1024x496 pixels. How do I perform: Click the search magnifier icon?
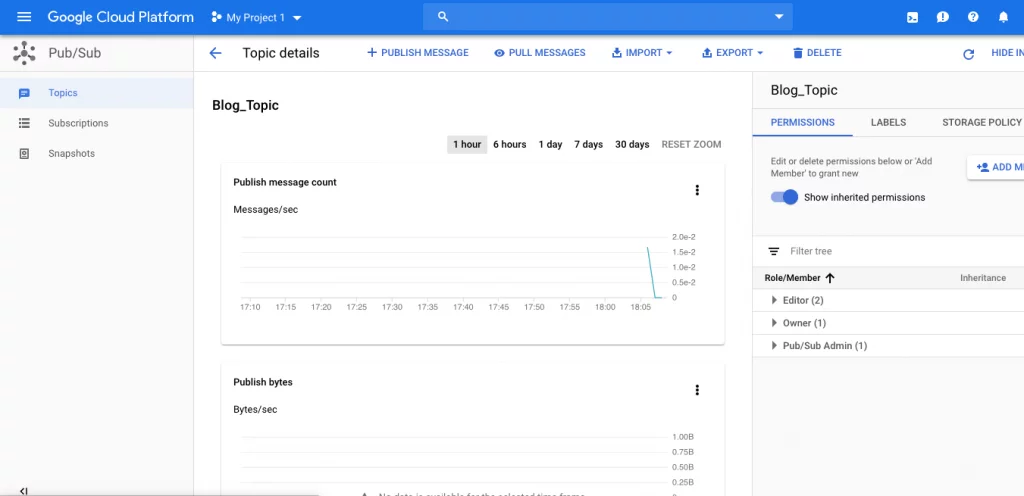click(x=443, y=17)
